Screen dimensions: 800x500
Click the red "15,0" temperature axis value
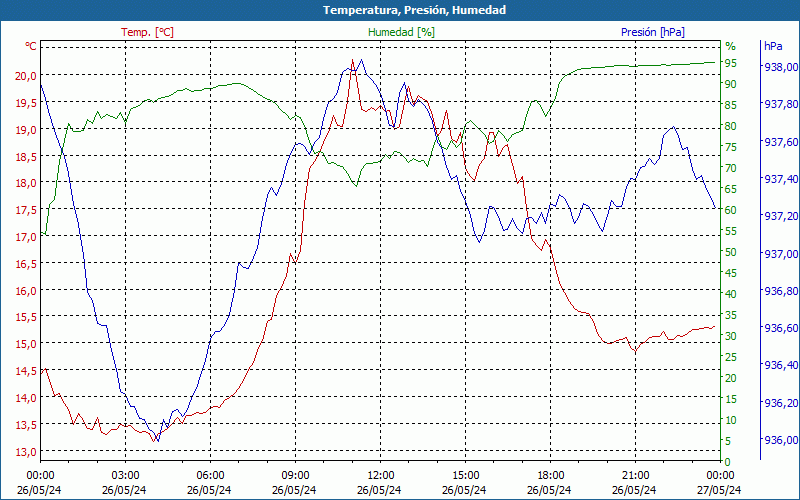point(26,344)
